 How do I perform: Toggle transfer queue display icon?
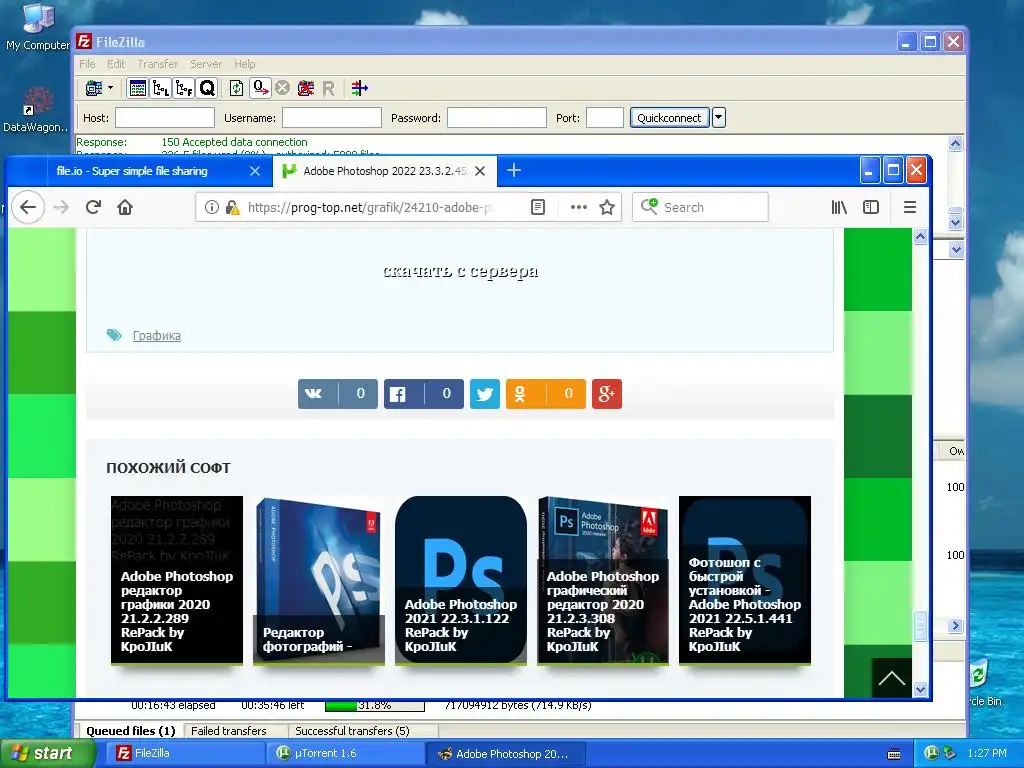(207, 88)
